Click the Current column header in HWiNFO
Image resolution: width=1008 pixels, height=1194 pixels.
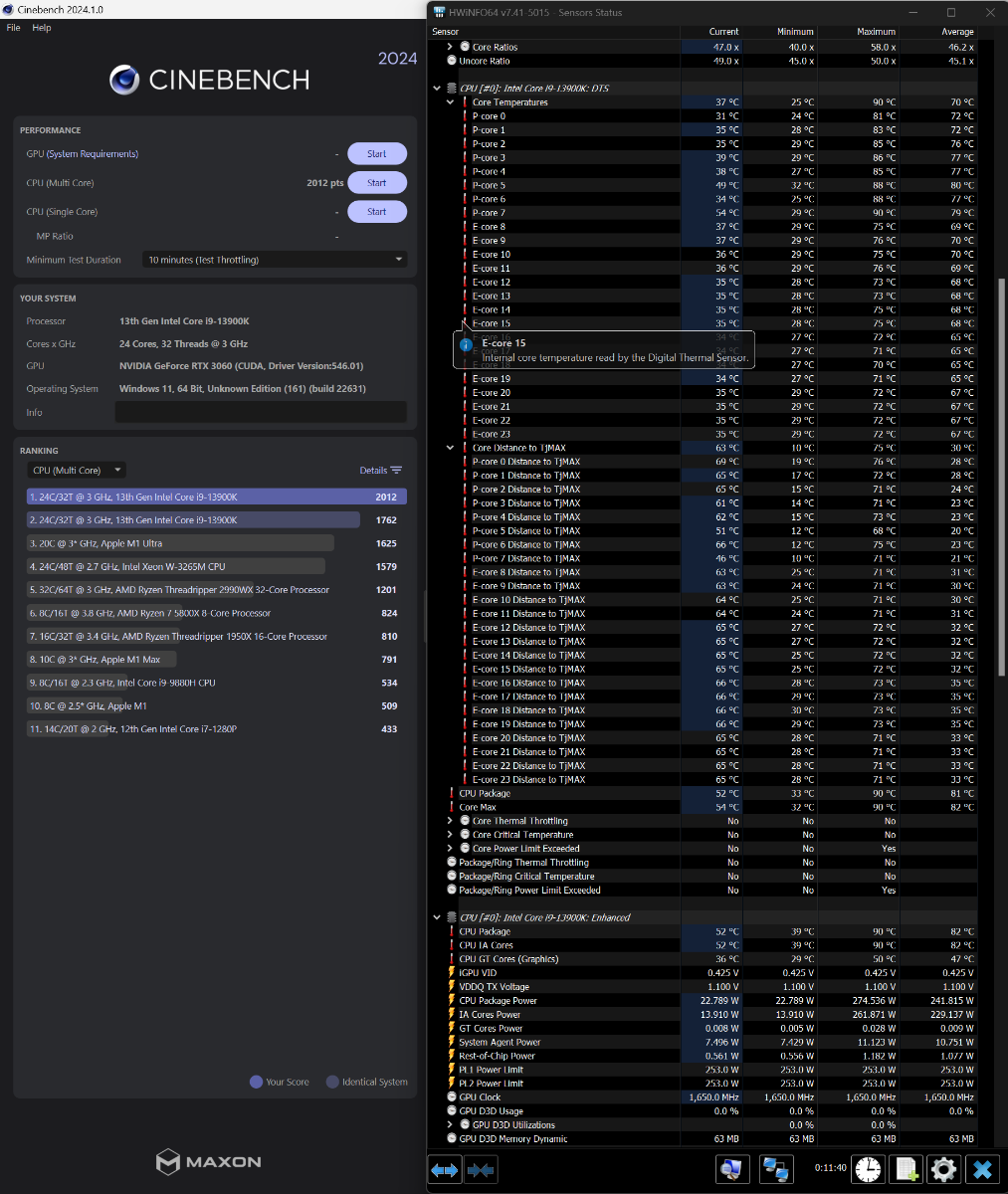click(x=723, y=32)
